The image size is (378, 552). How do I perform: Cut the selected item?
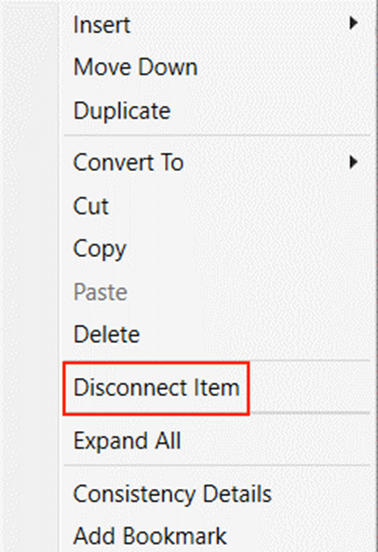[x=91, y=206]
